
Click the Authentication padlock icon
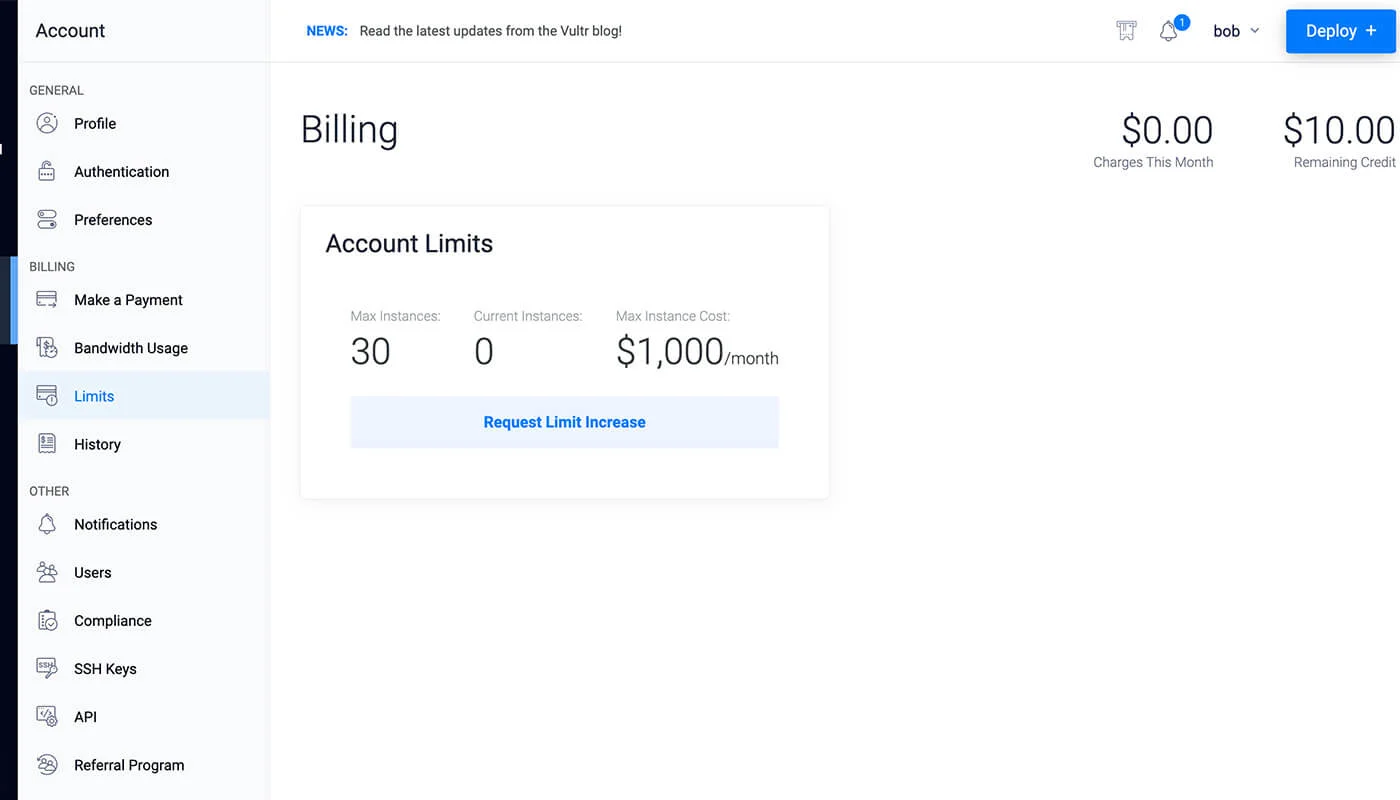pos(47,171)
